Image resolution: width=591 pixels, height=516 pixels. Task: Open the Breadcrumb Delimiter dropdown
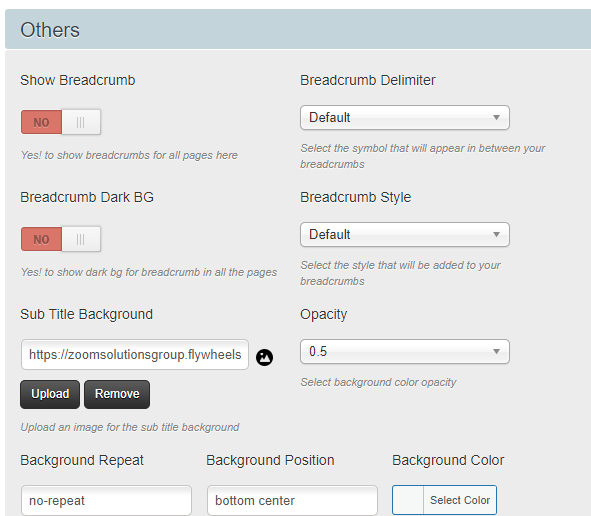coord(405,118)
